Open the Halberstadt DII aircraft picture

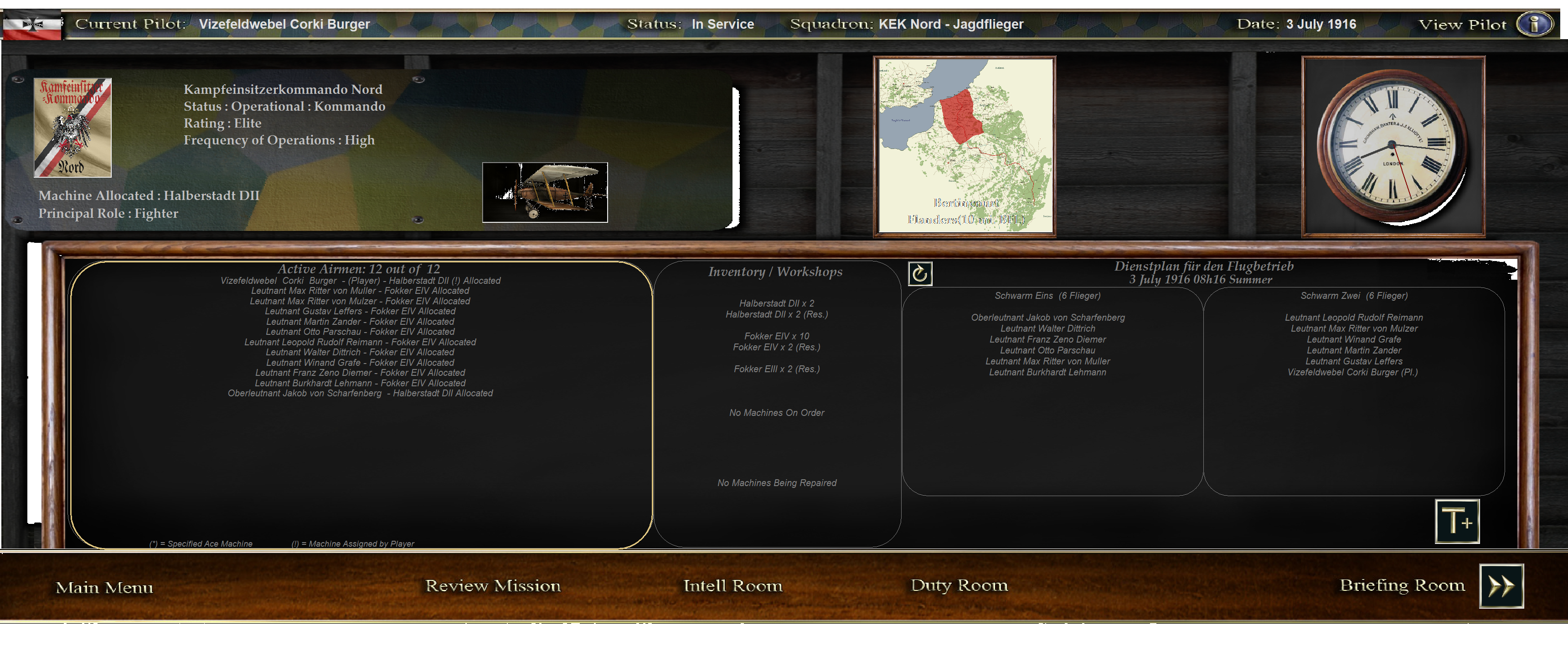coord(544,192)
